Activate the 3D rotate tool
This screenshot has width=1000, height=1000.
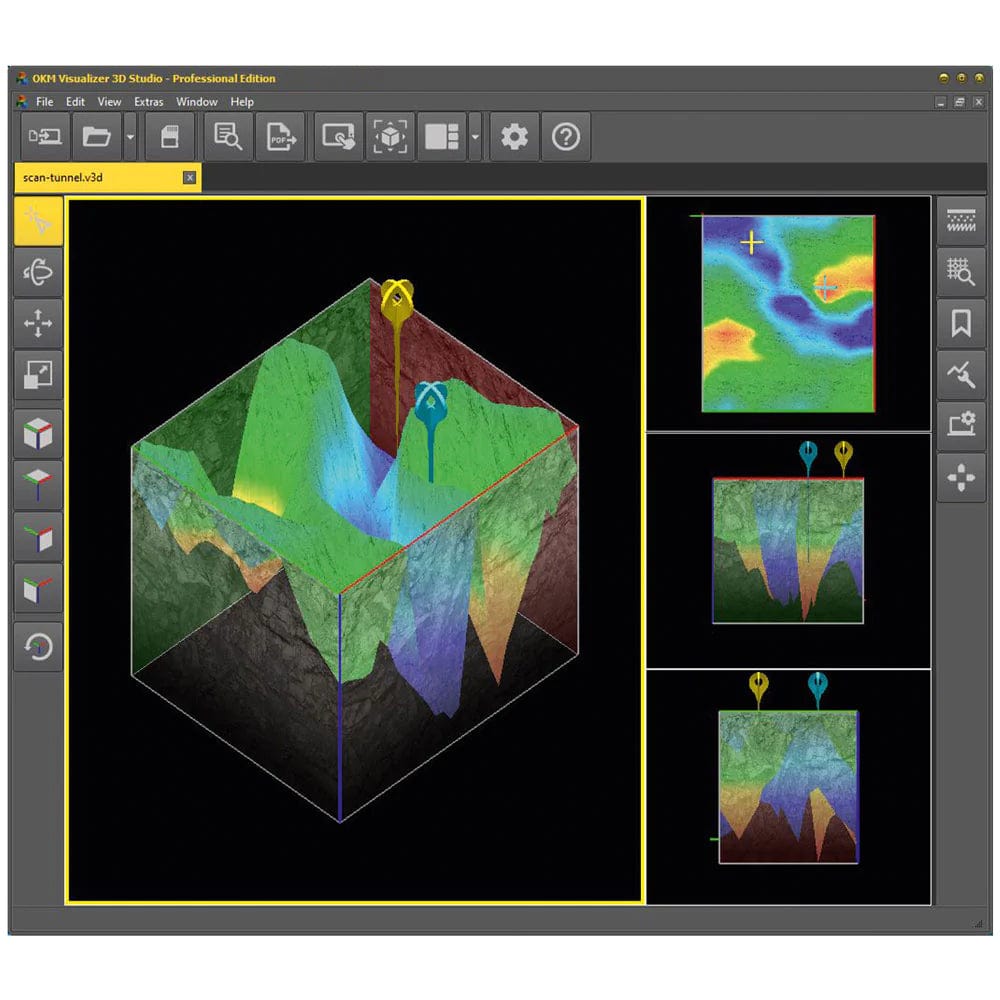(x=37, y=270)
